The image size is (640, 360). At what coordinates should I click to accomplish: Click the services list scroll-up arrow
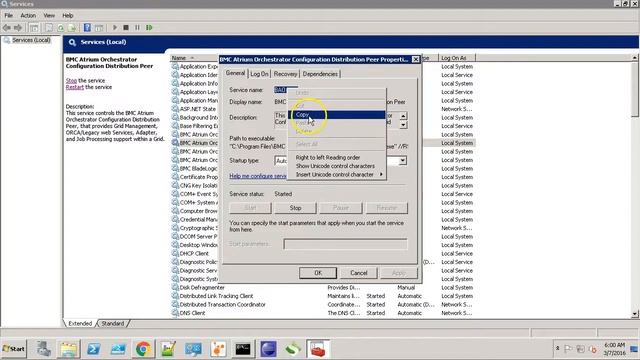(x=635, y=58)
